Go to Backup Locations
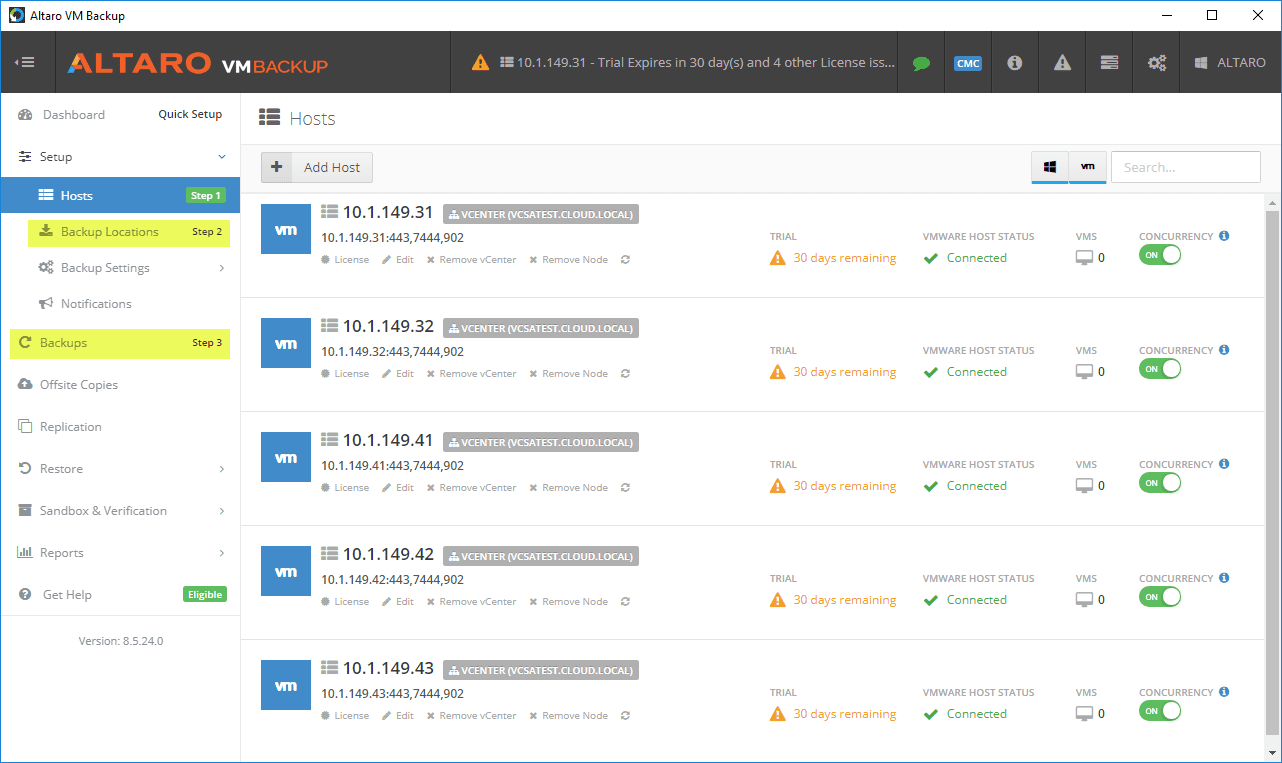1282x763 pixels. pyautogui.click(x=129, y=232)
